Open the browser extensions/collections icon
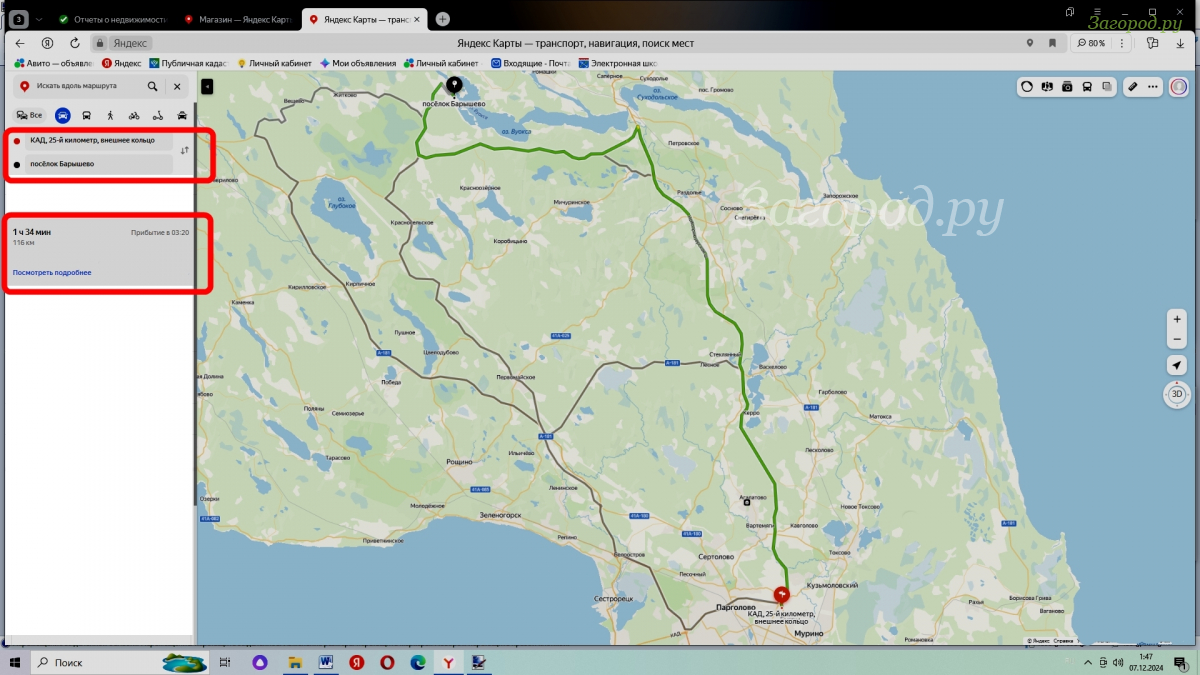Viewport: 1200px width, 675px height. [1152, 43]
